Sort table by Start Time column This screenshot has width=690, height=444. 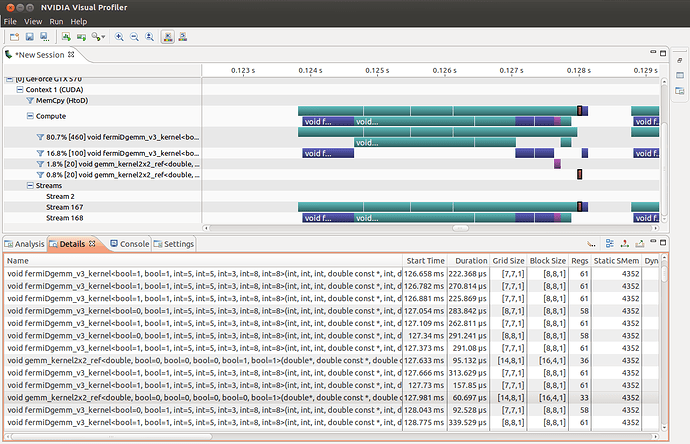coord(425,261)
